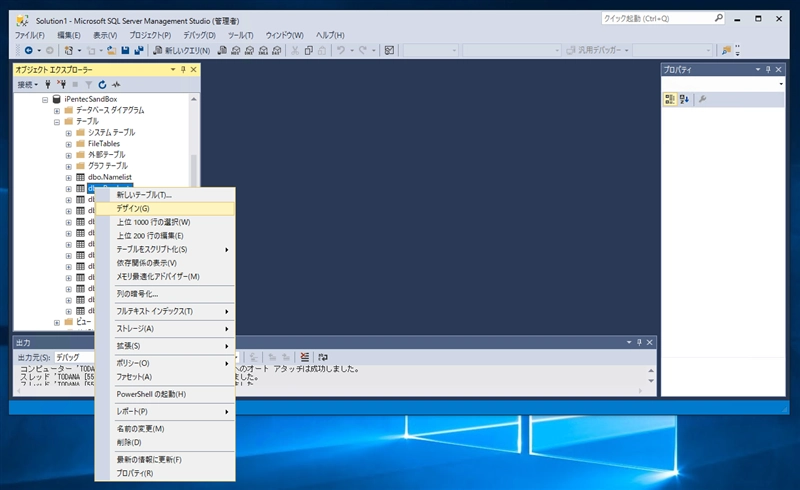Choose プロパティ(R) in context menu
The image size is (800, 490).
tap(165, 473)
